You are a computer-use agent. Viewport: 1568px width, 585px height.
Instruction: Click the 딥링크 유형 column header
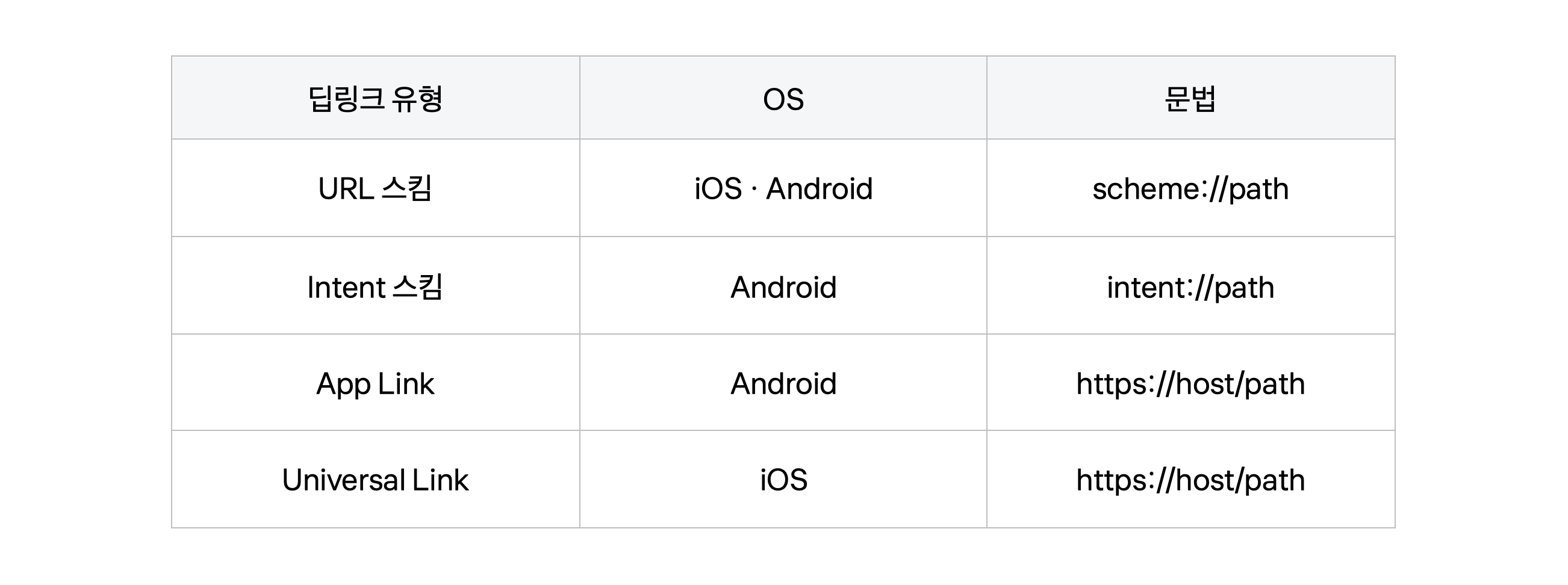375,99
